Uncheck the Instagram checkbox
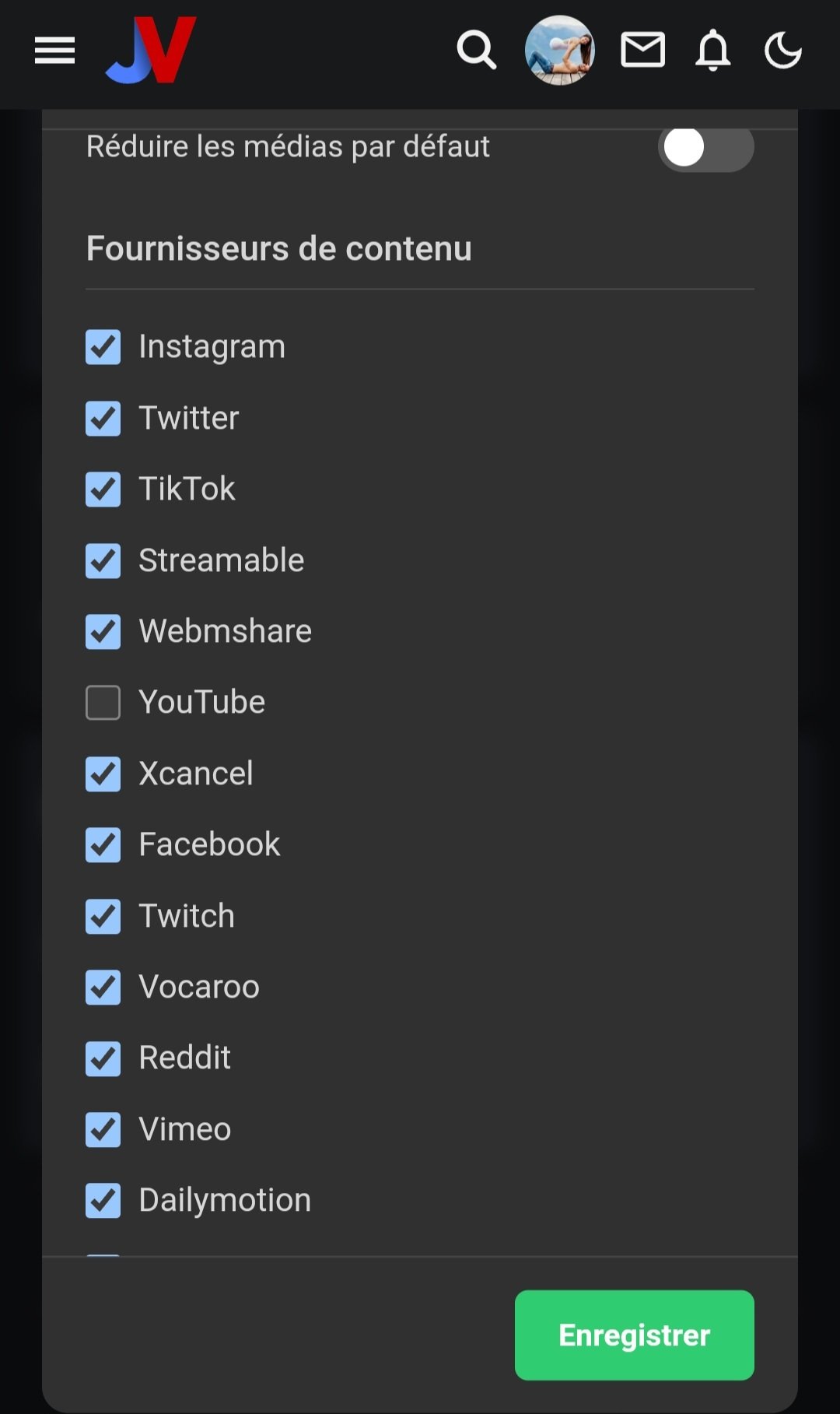Screen dimensions: 840x1414 103,347
